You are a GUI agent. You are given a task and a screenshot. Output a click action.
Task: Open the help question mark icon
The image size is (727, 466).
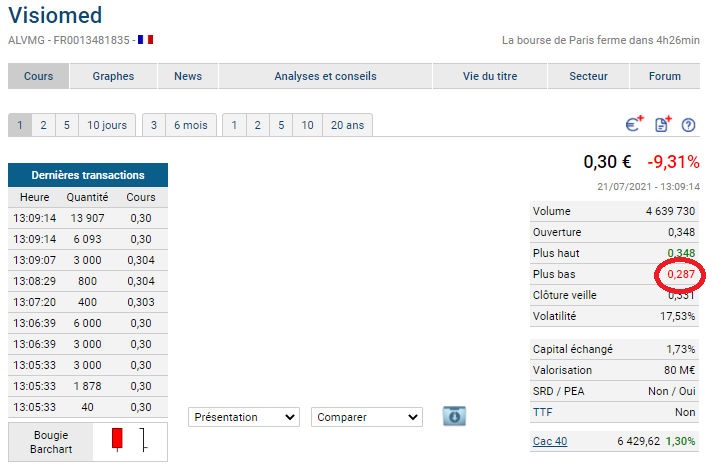[689, 125]
